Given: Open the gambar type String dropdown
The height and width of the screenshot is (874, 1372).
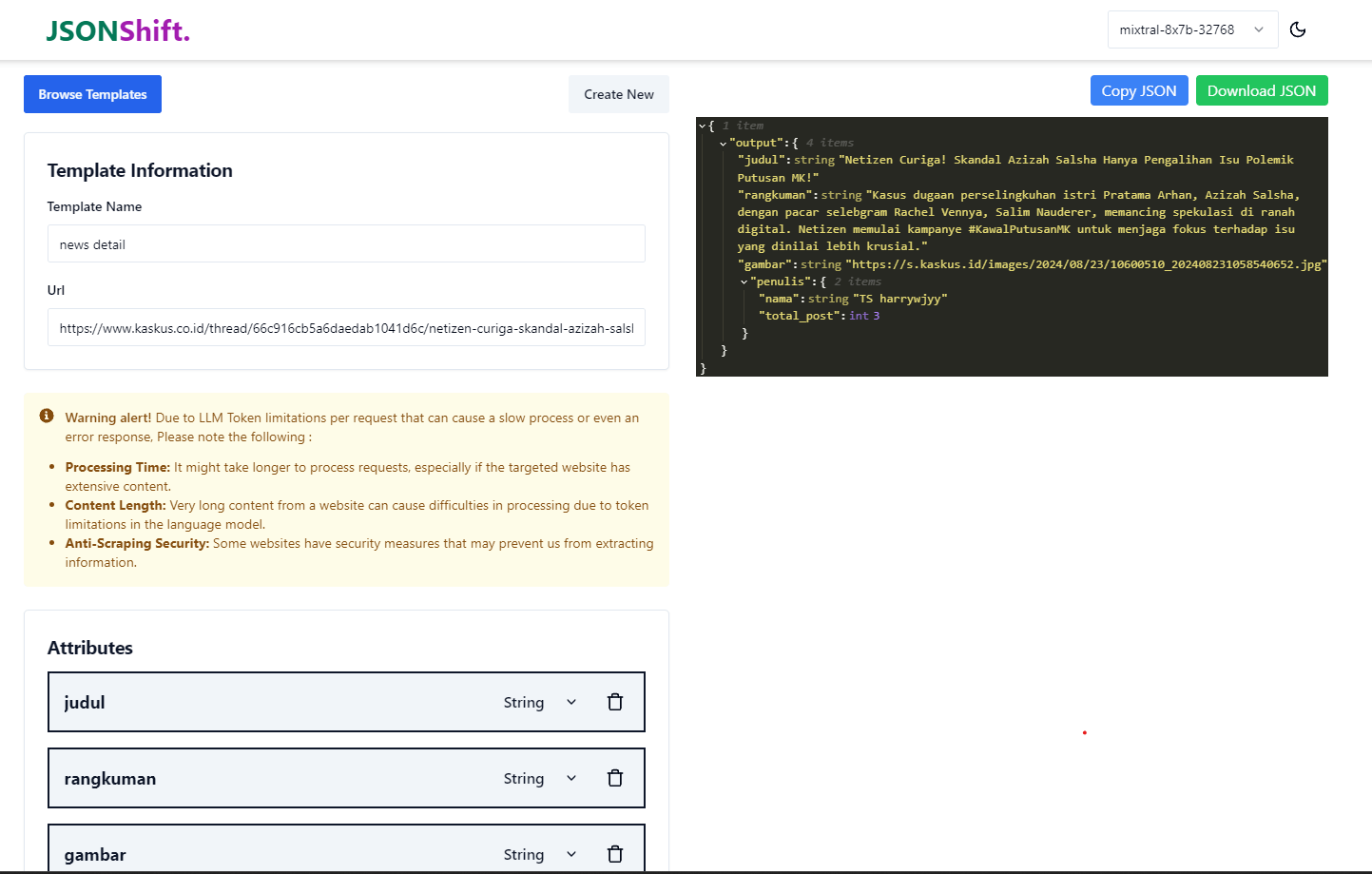Looking at the screenshot, I should (x=540, y=854).
